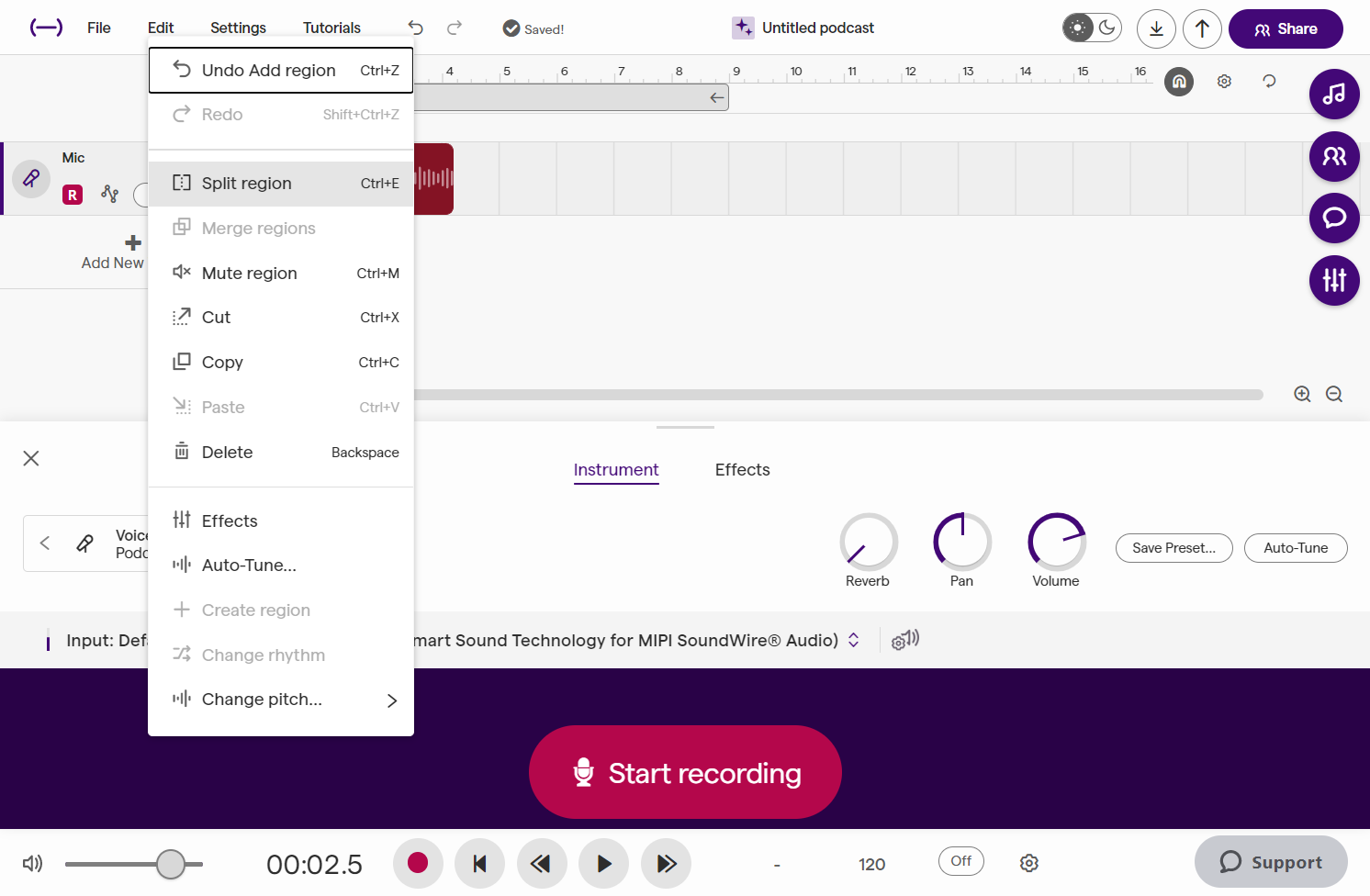
Task: Open the input device selector arrows
Action: [854, 640]
